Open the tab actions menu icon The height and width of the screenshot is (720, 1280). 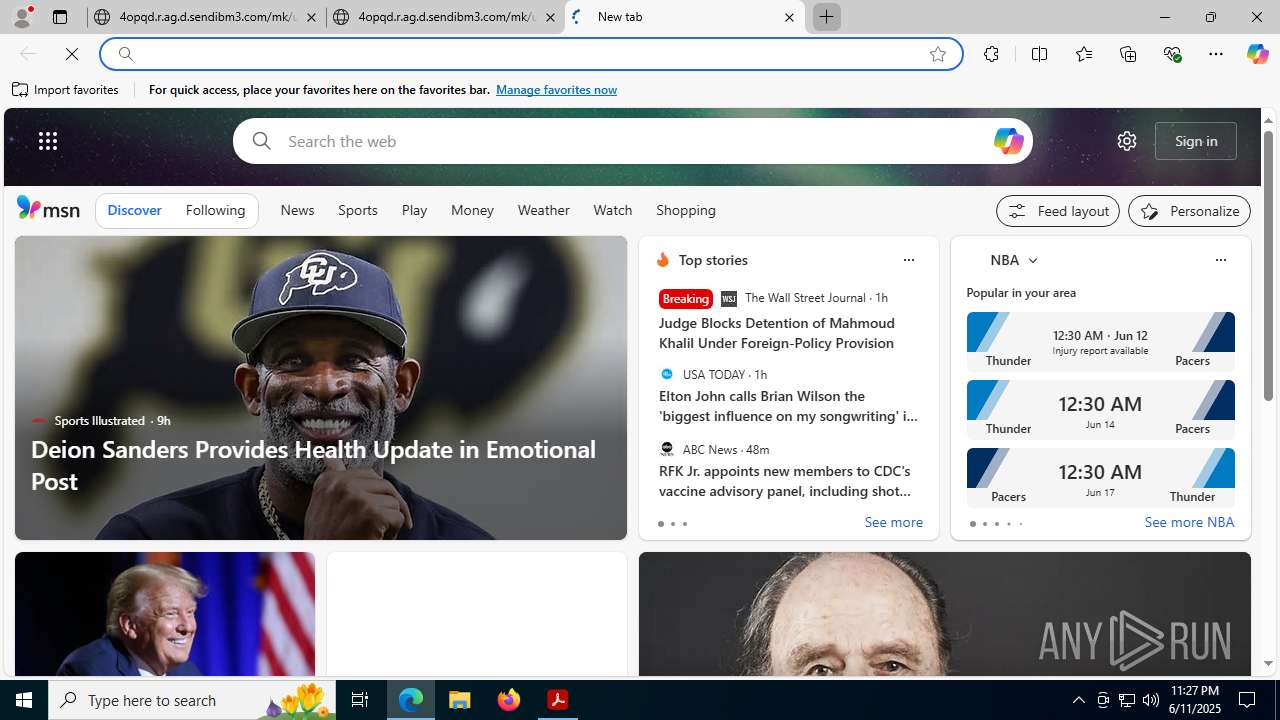[60, 17]
